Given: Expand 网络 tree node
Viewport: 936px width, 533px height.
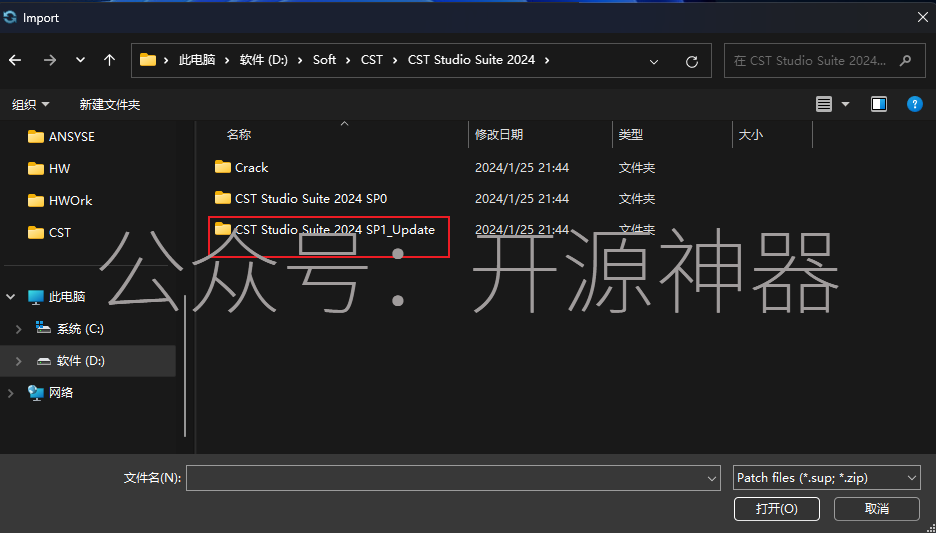Looking at the screenshot, I should [x=11, y=393].
